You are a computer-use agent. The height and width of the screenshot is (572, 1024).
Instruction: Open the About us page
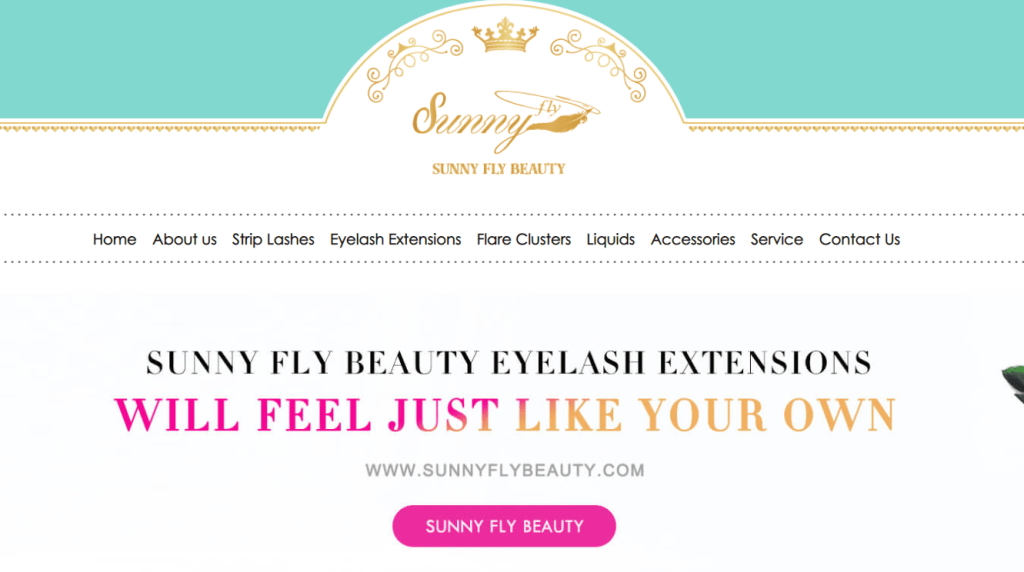tap(184, 239)
